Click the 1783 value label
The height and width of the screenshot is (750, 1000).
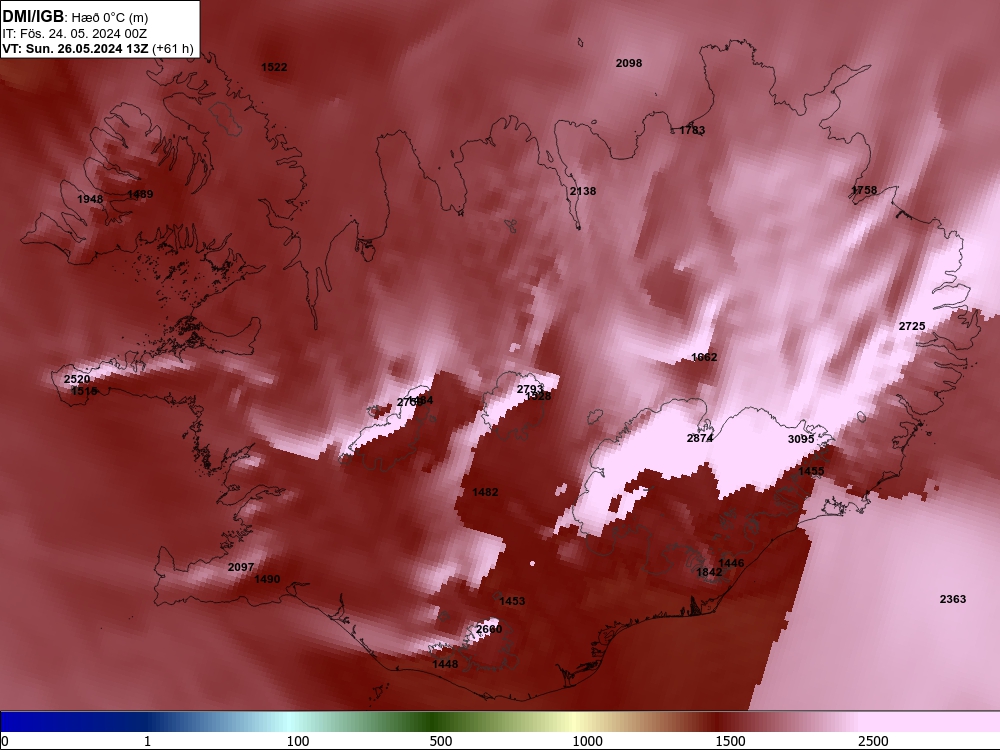point(692,130)
